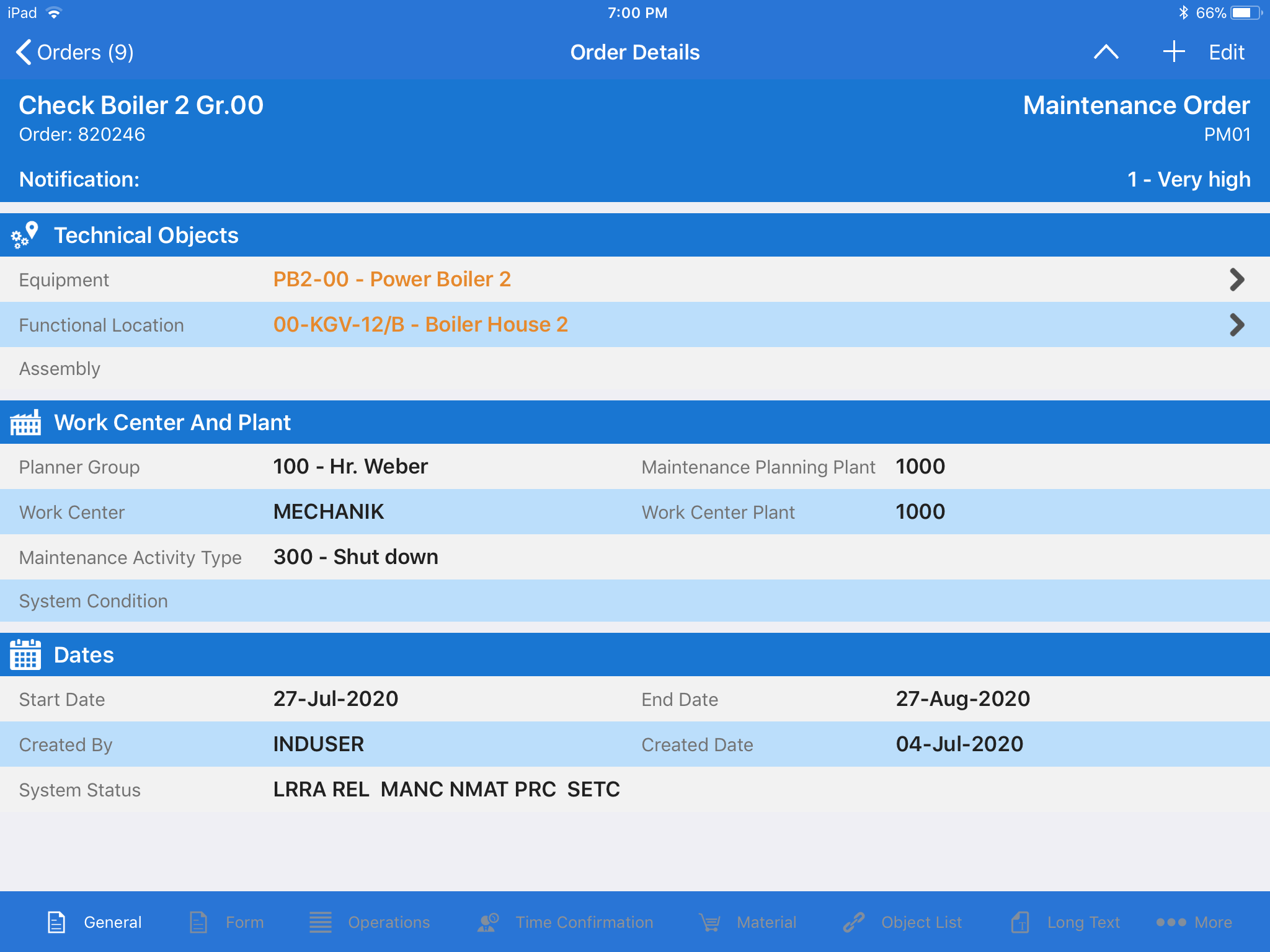Collapse header with the up chevron
1270x952 pixels.
pos(1106,52)
